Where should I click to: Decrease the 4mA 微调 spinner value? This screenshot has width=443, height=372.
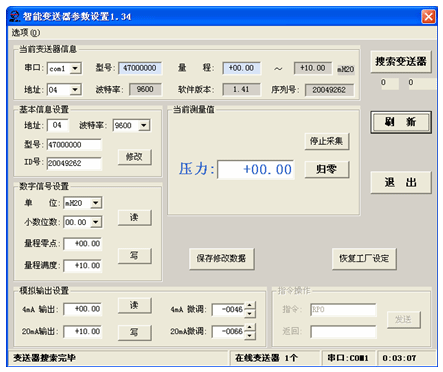[250, 313]
